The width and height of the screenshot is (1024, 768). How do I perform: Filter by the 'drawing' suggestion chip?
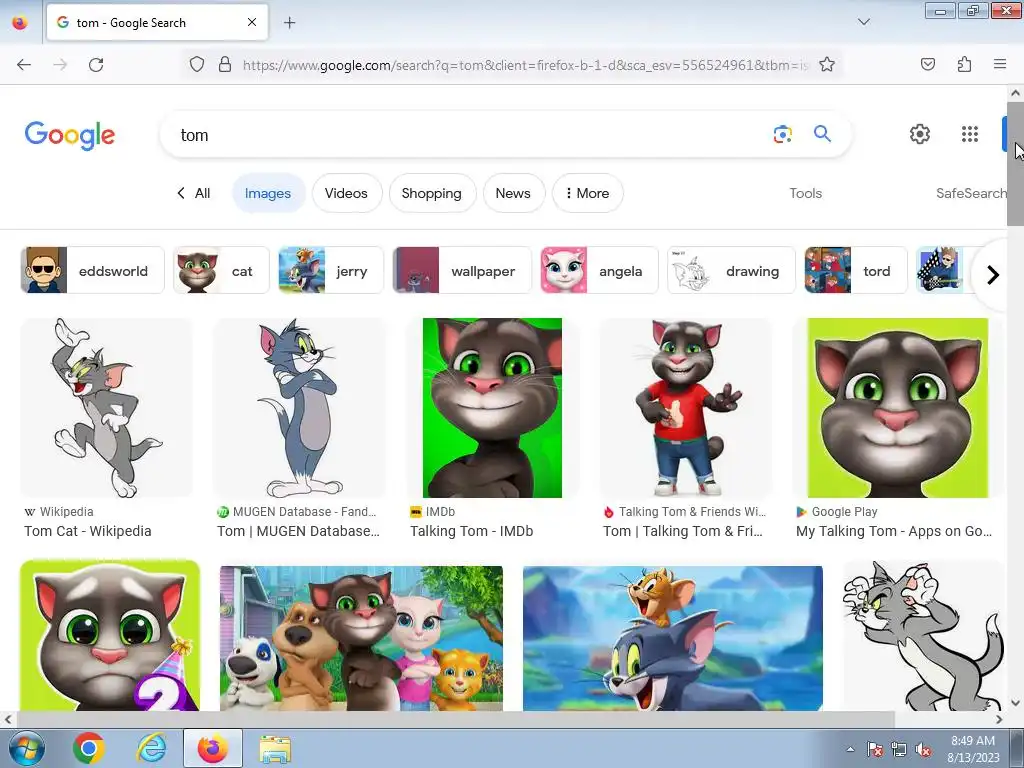[731, 270]
